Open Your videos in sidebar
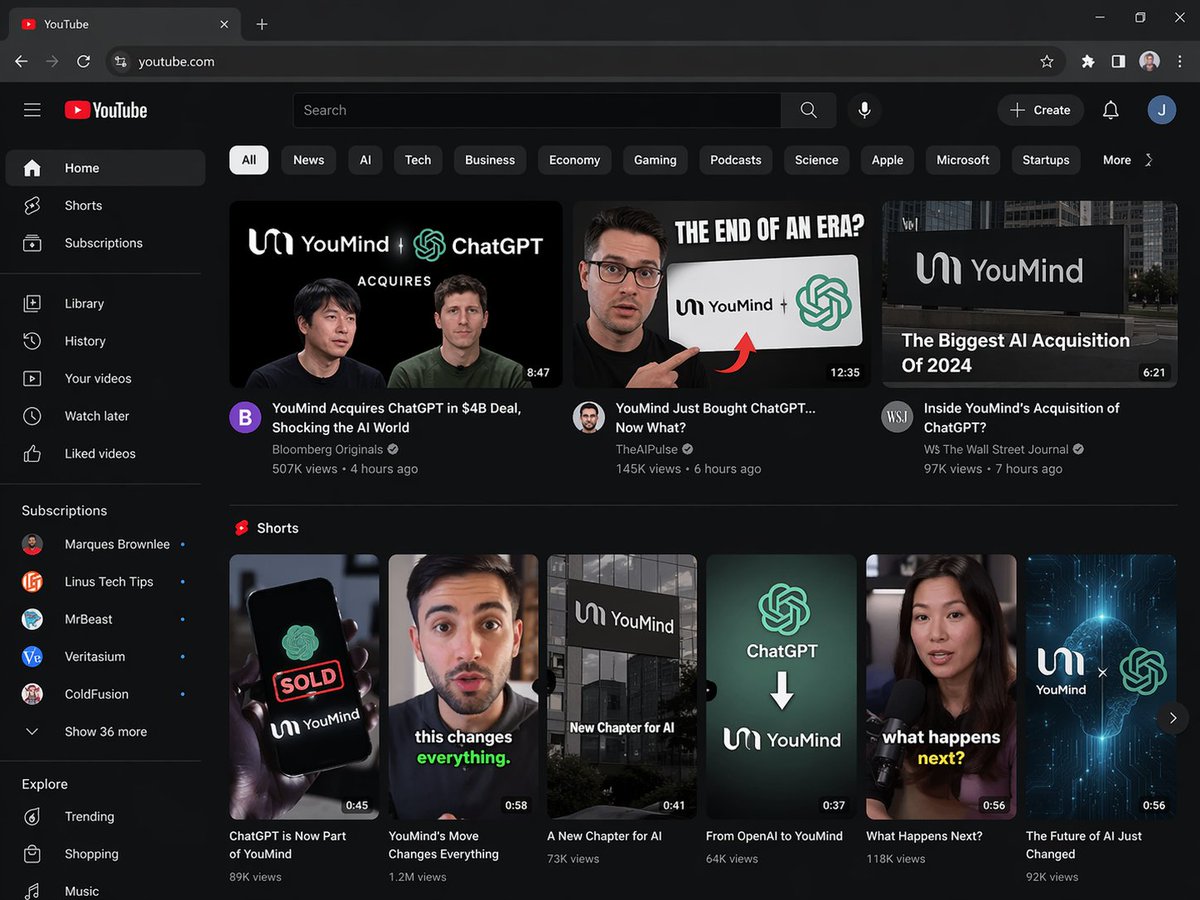The width and height of the screenshot is (1200, 900). (x=105, y=378)
